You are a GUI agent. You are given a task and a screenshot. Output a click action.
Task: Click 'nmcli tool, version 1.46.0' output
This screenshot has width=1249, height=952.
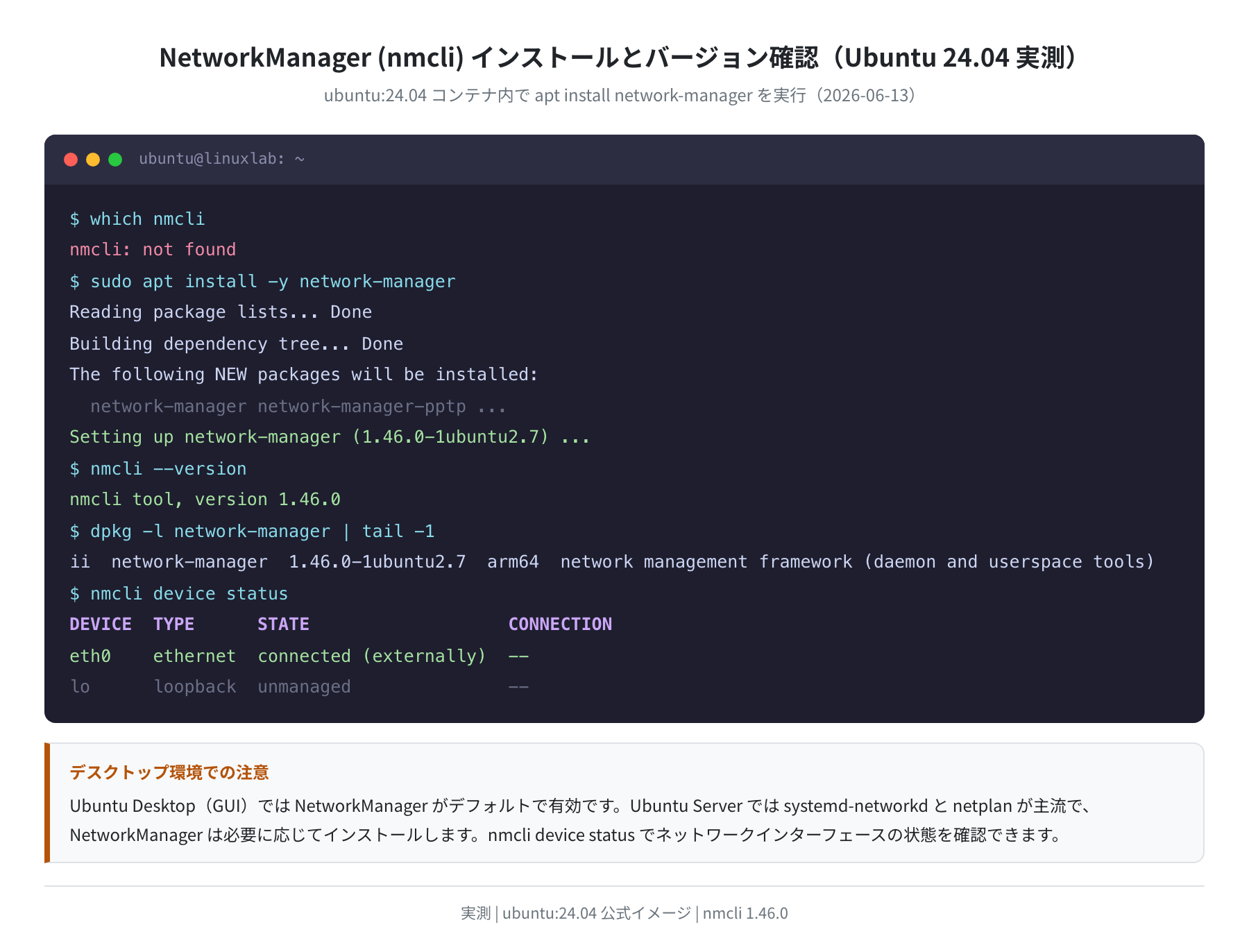[x=205, y=499]
